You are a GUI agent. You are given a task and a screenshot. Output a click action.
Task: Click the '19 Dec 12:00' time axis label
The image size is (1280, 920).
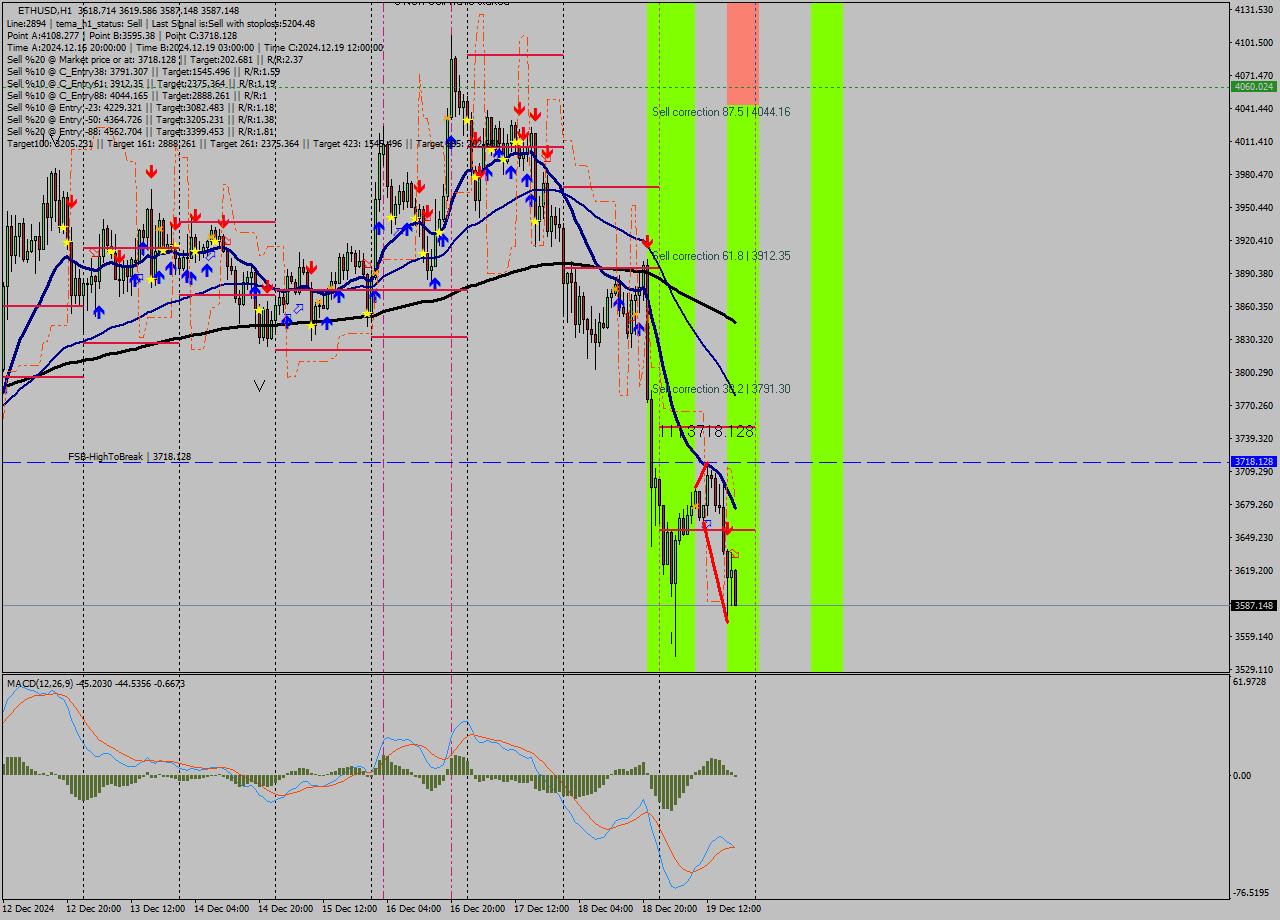pos(733,909)
